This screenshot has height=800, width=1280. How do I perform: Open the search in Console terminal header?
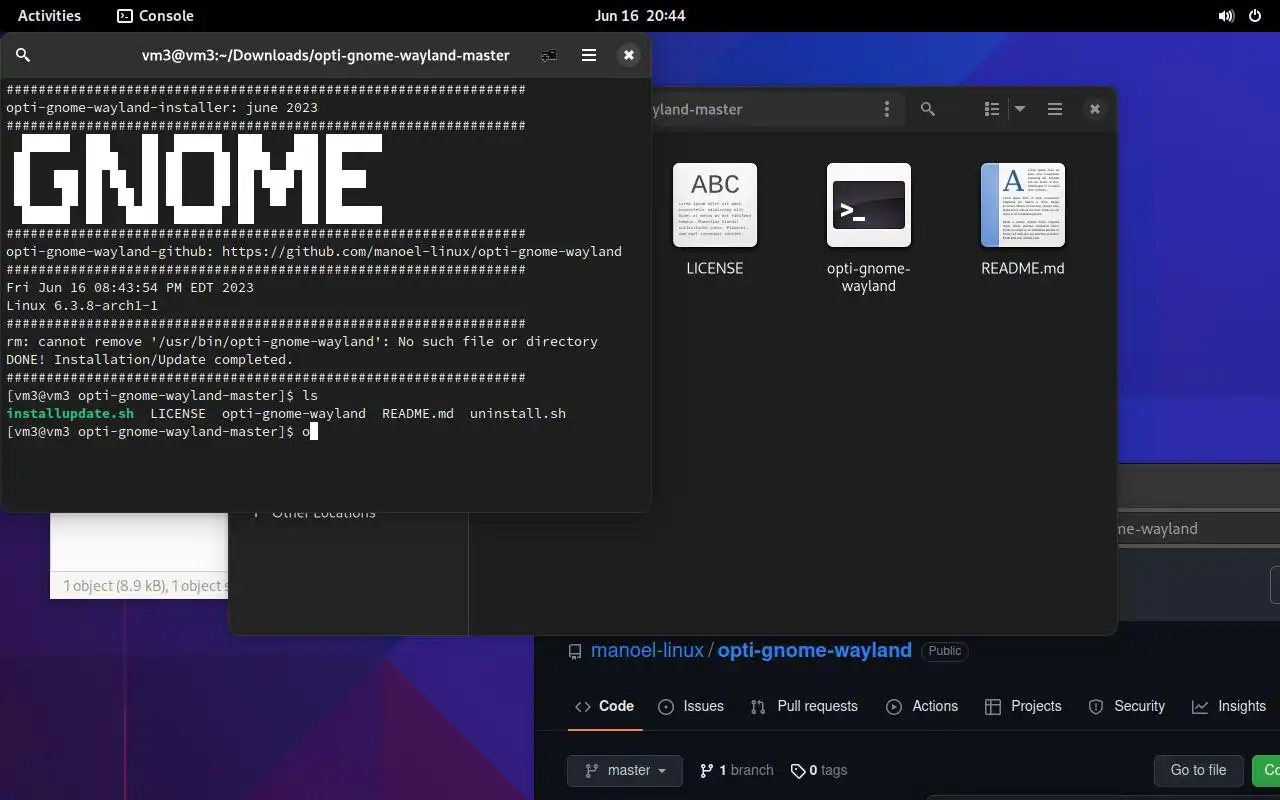(23, 55)
